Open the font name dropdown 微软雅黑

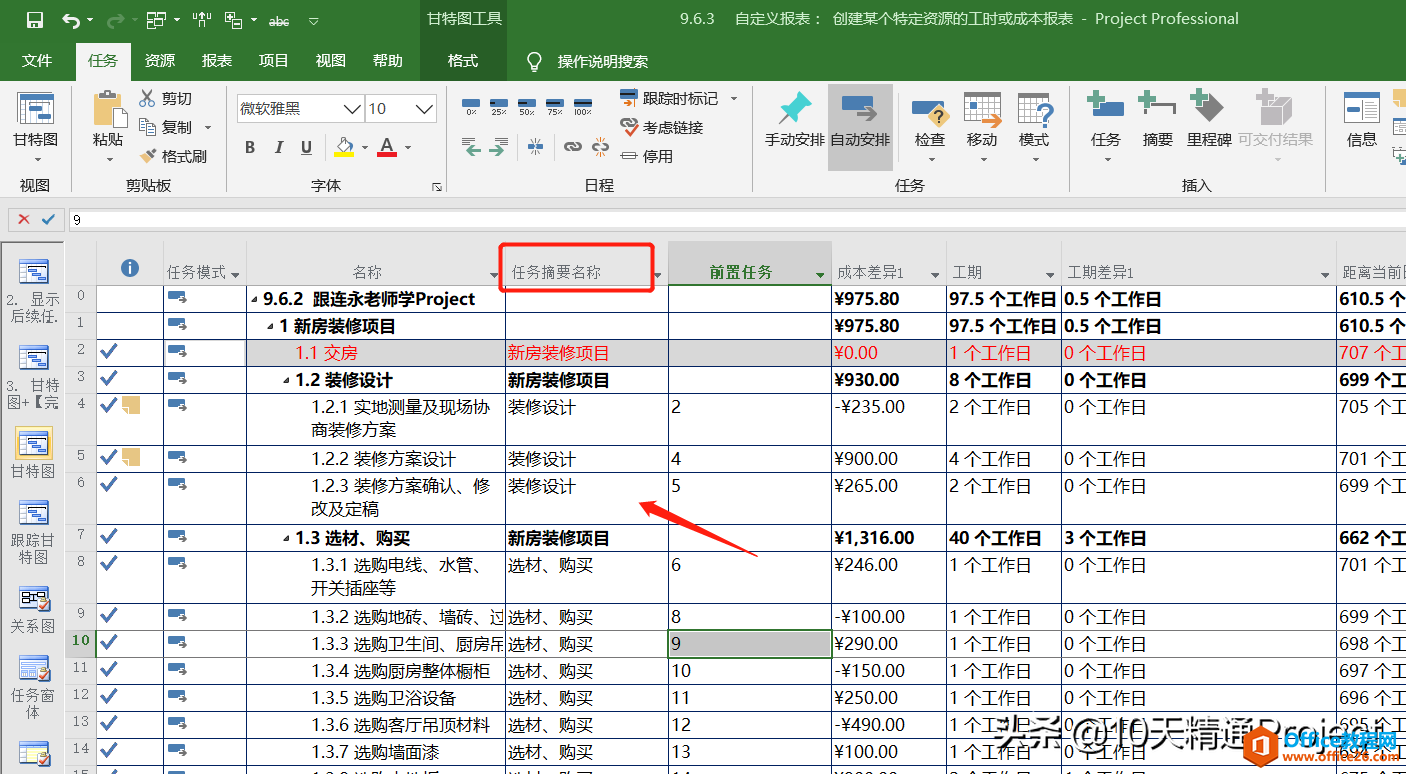point(353,108)
